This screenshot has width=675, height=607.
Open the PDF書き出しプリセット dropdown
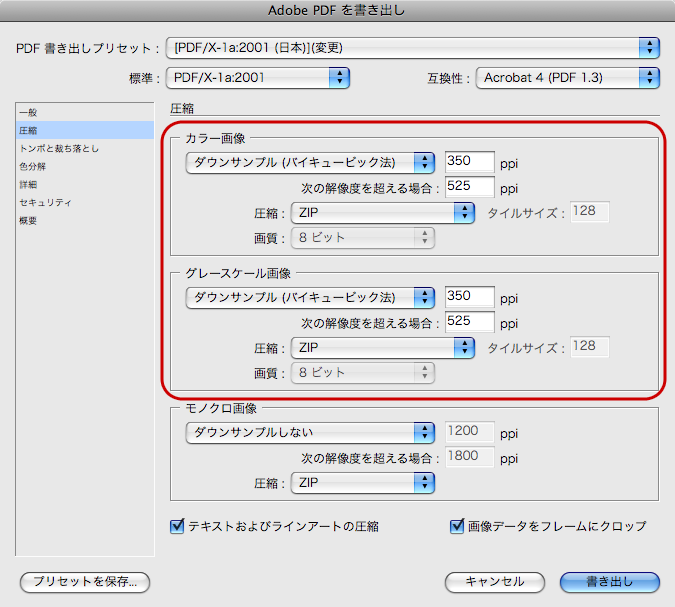[412, 47]
